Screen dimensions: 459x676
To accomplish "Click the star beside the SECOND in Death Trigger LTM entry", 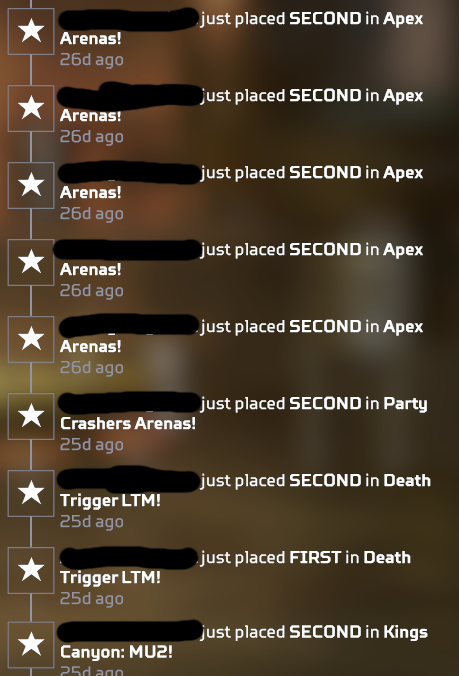I will [x=31, y=493].
